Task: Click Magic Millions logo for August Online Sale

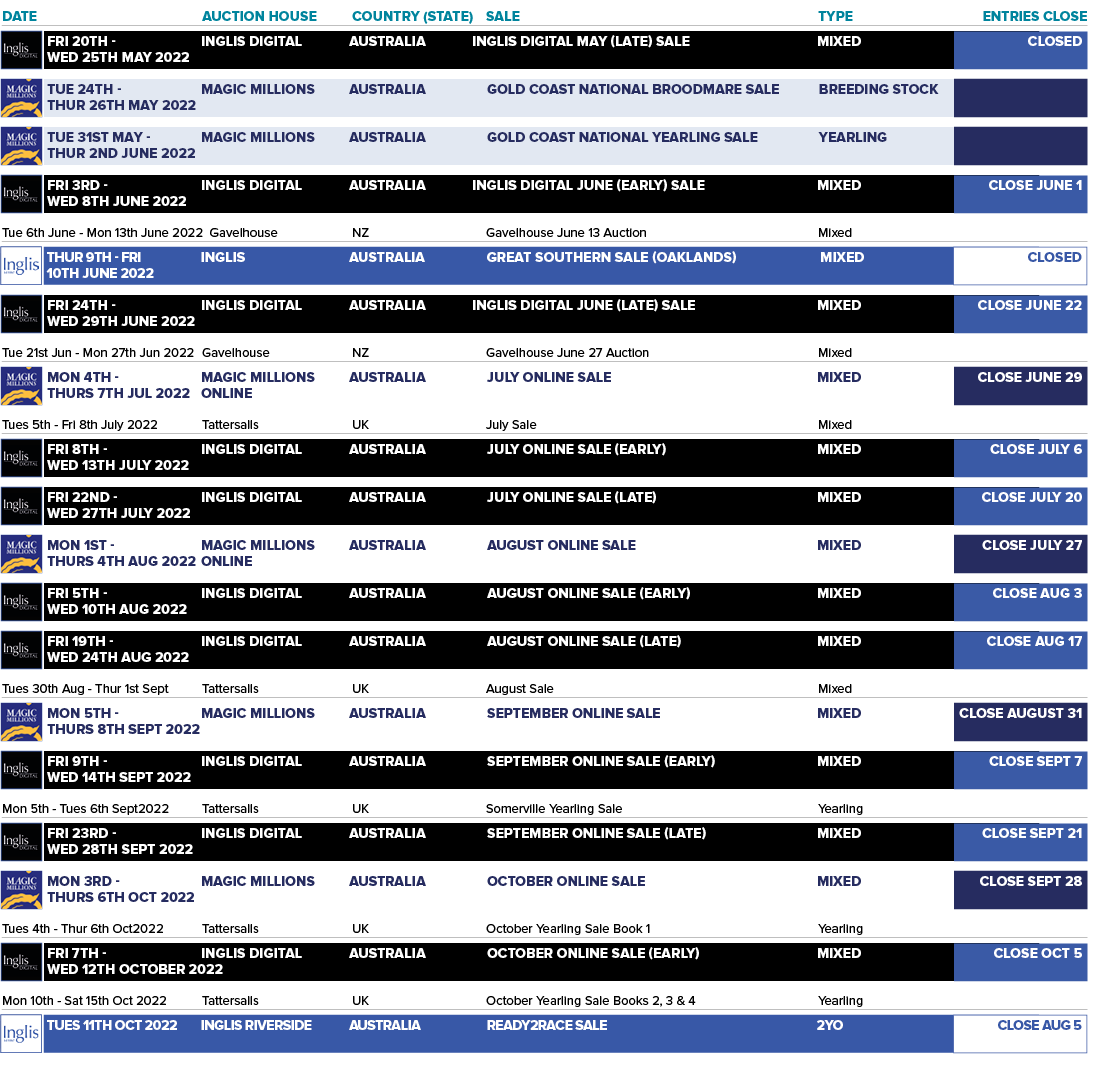Action: [x=21, y=554]
